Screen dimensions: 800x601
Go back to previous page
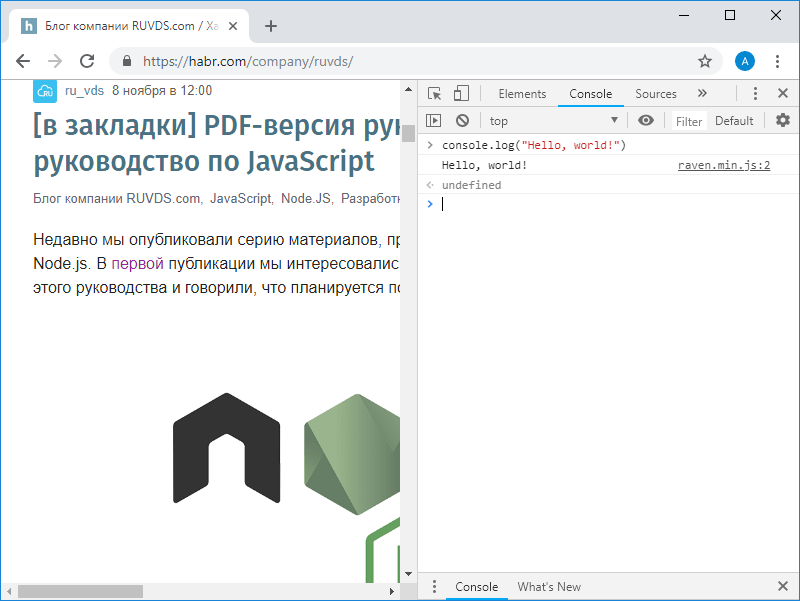pos(23,61)
